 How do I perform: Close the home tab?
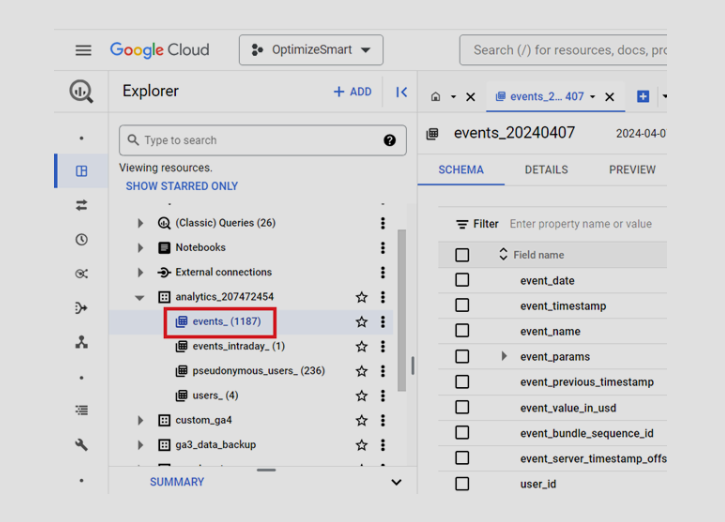point(471,97)
